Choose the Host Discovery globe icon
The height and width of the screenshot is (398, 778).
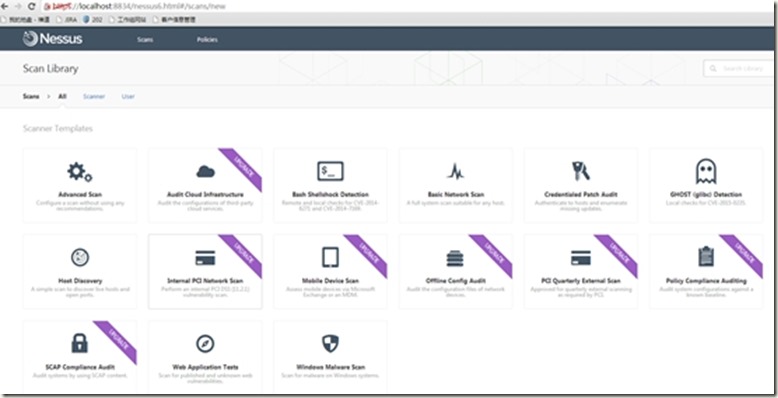coord(80,258)
